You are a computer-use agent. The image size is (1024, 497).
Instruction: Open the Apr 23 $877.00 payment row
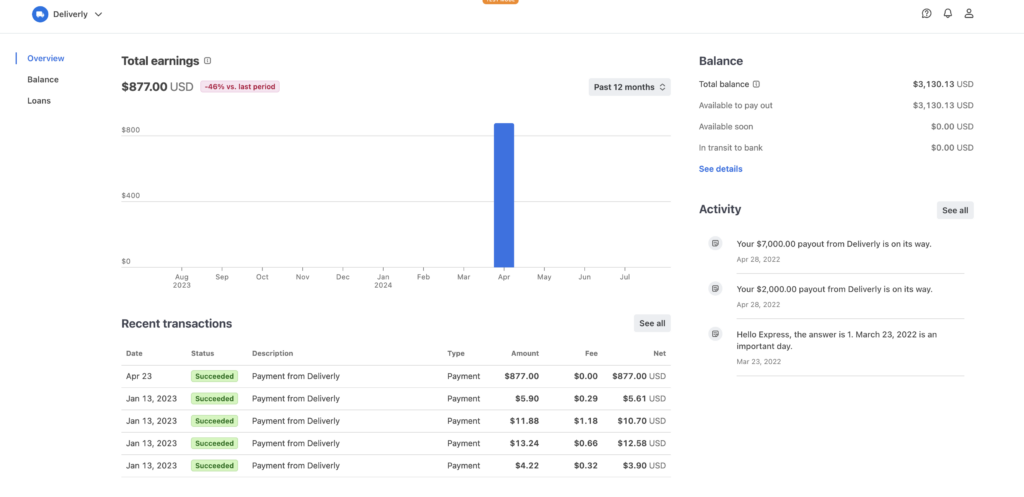395,376
